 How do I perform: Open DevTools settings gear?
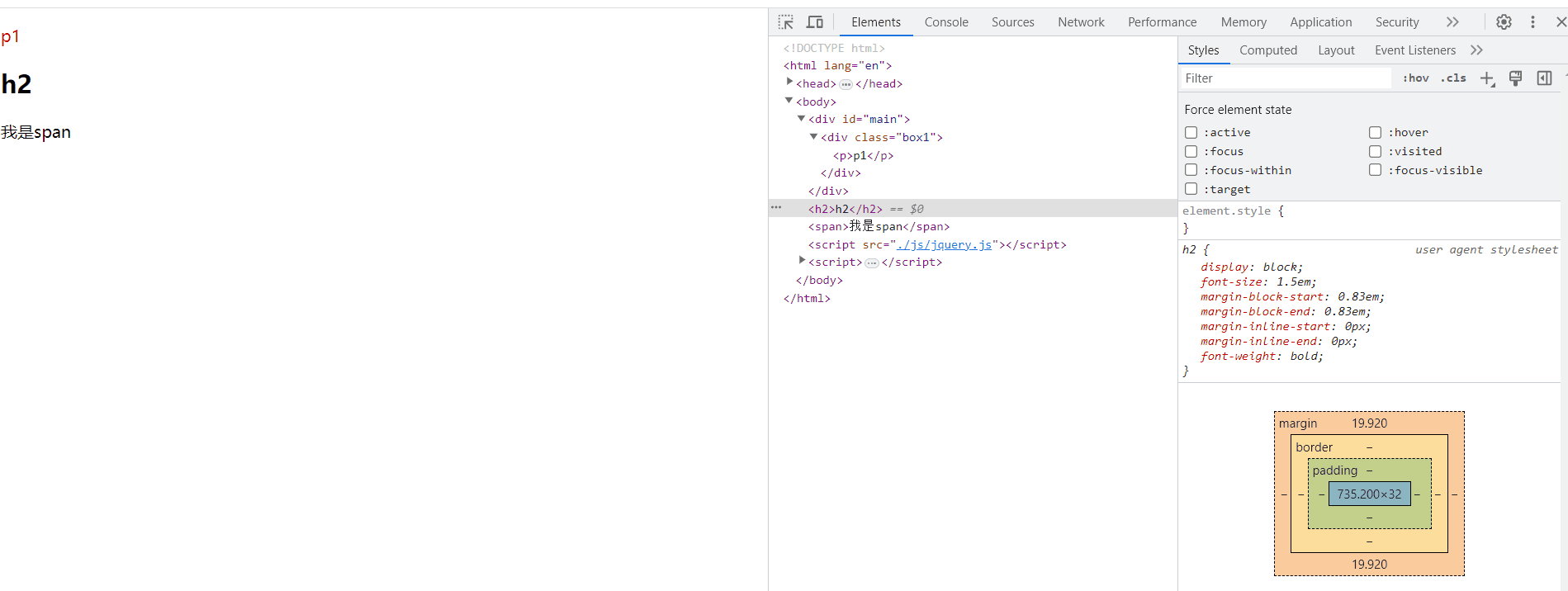[1504, 22]
